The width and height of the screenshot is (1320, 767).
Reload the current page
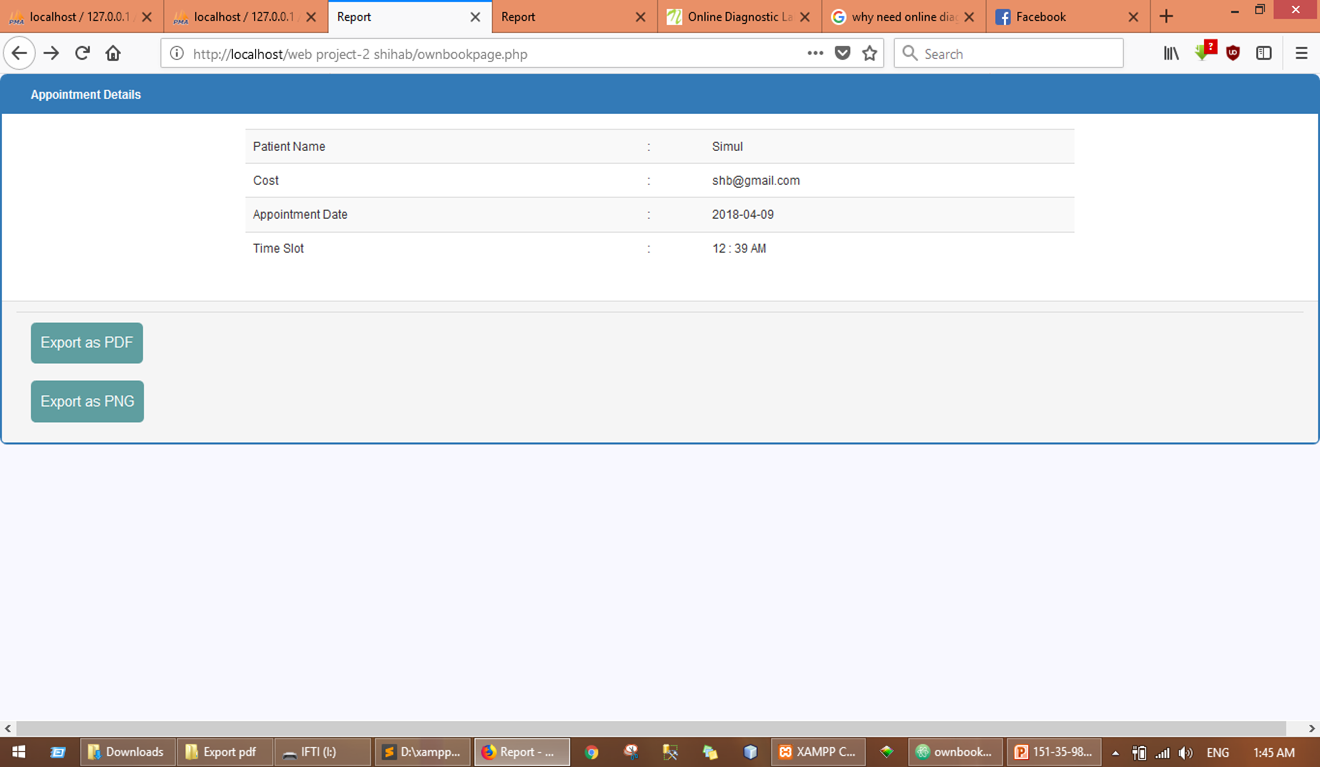82,52
